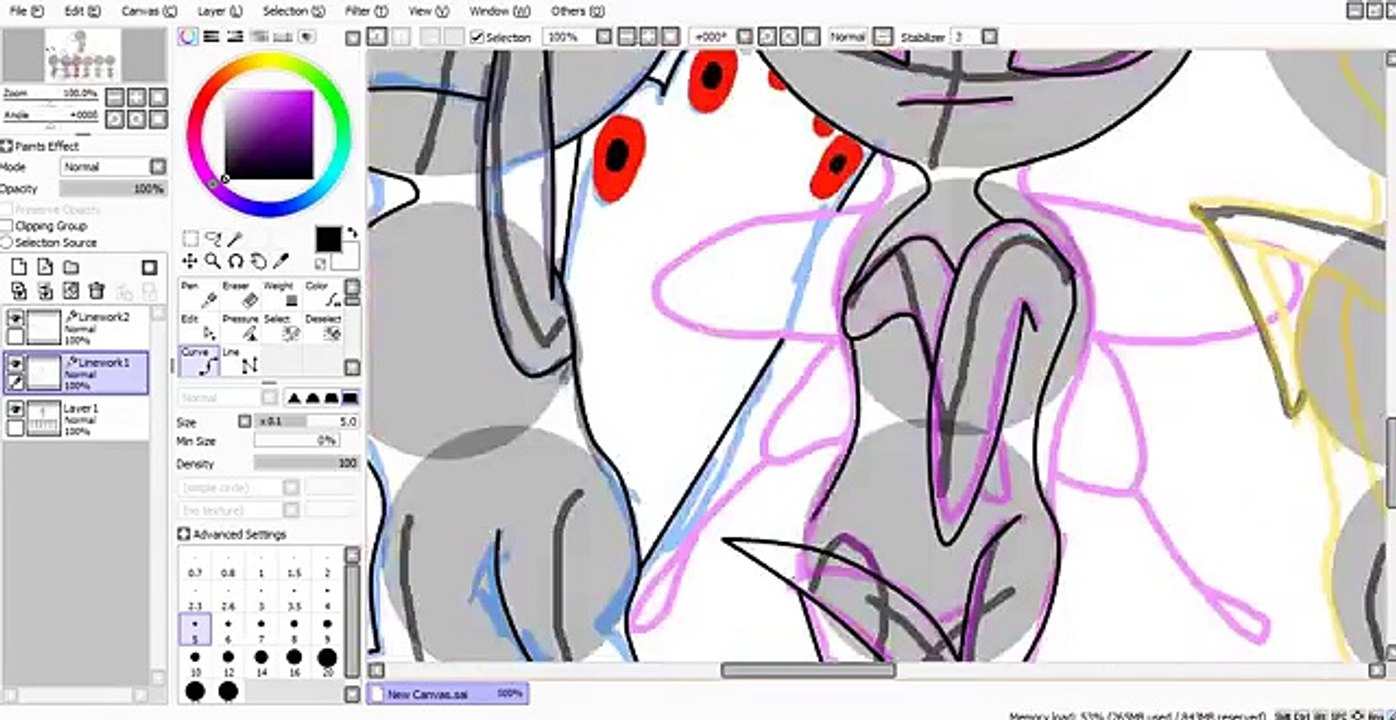The width and height of the screenshot is (1396, 720).
Task: Open the Stabilizer value dropdown
Action: coord(989,37)
